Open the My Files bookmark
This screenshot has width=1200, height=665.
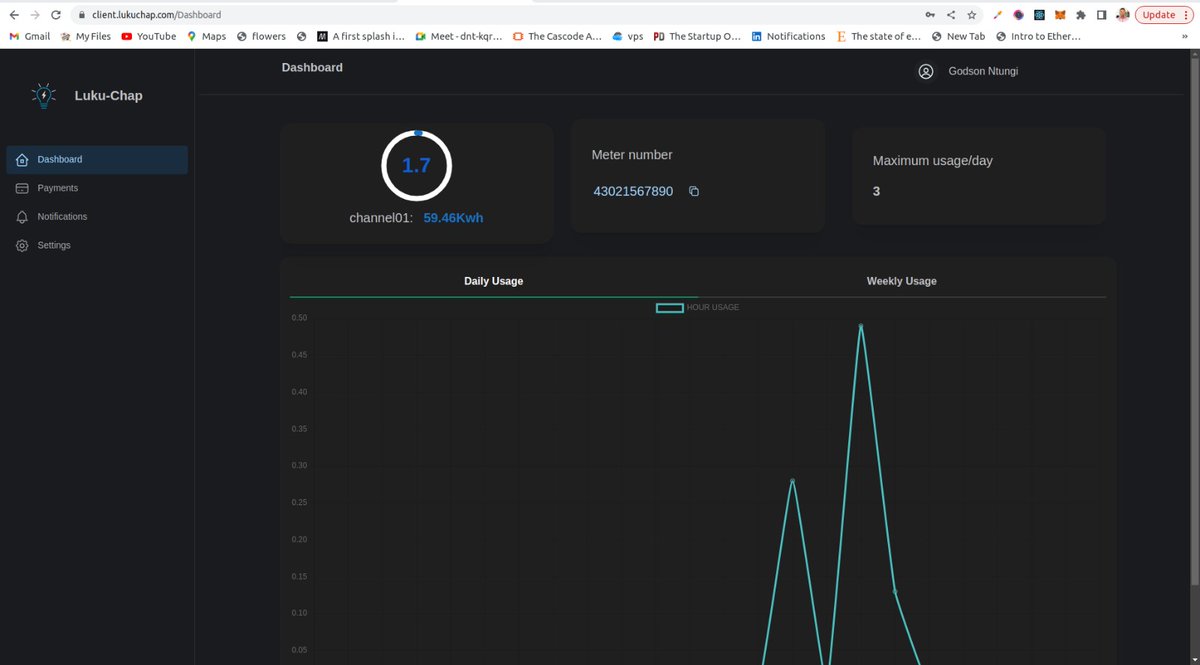pyautogui.click(x=85, y=36)
